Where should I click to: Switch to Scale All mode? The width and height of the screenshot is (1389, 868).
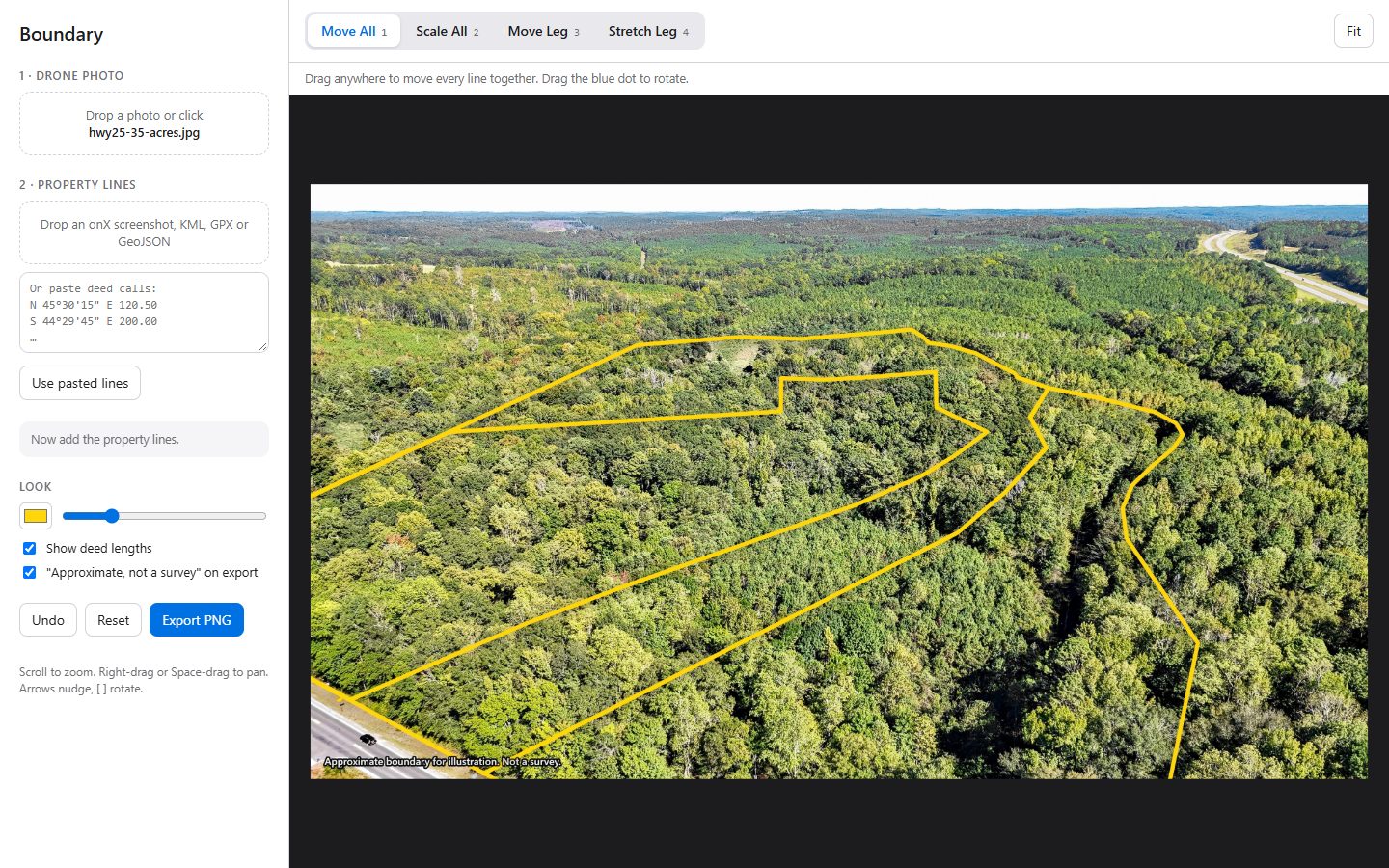[x=447, y=31]
